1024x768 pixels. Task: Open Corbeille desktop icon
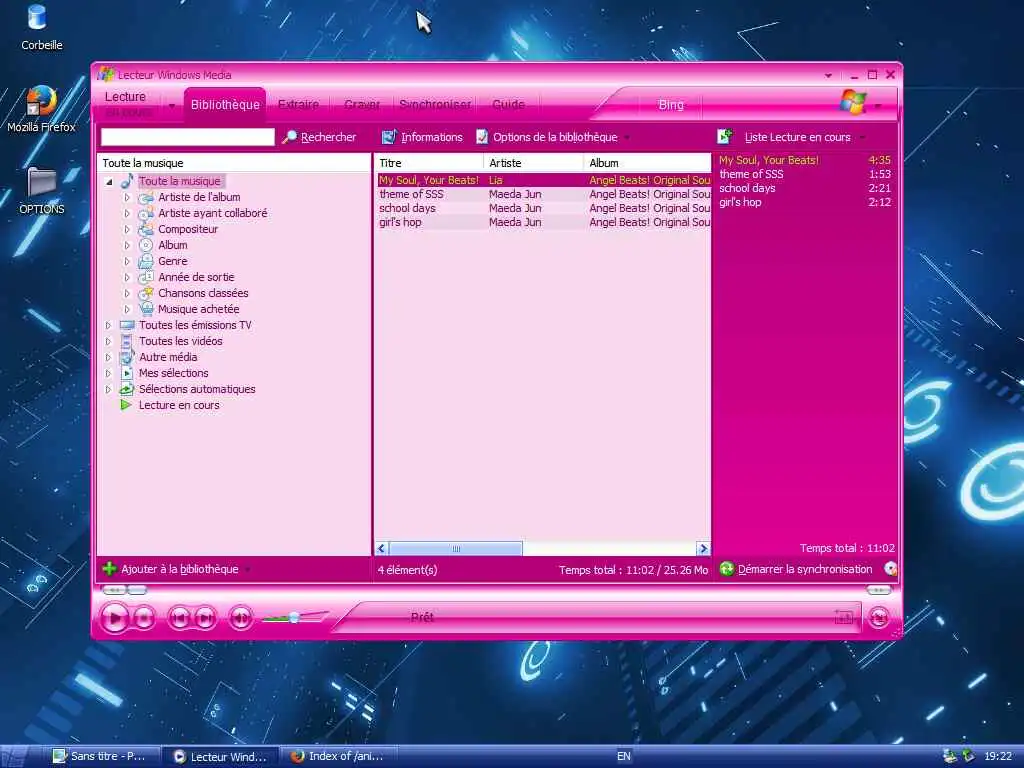(x=41, y=27)
